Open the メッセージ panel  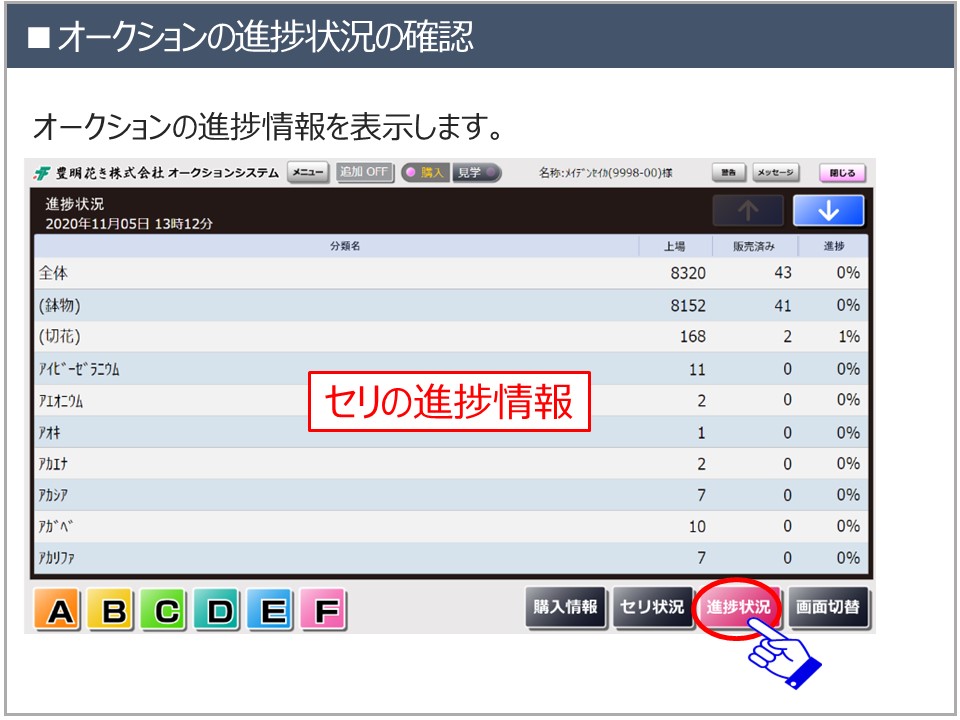point(775,173)
